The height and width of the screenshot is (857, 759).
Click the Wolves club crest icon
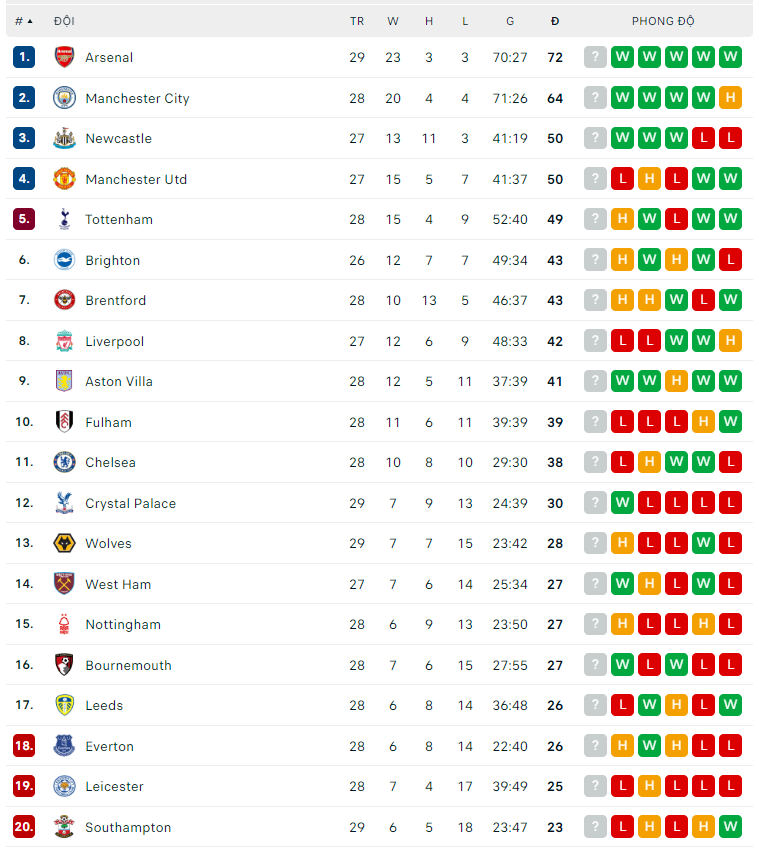(64, 543)
